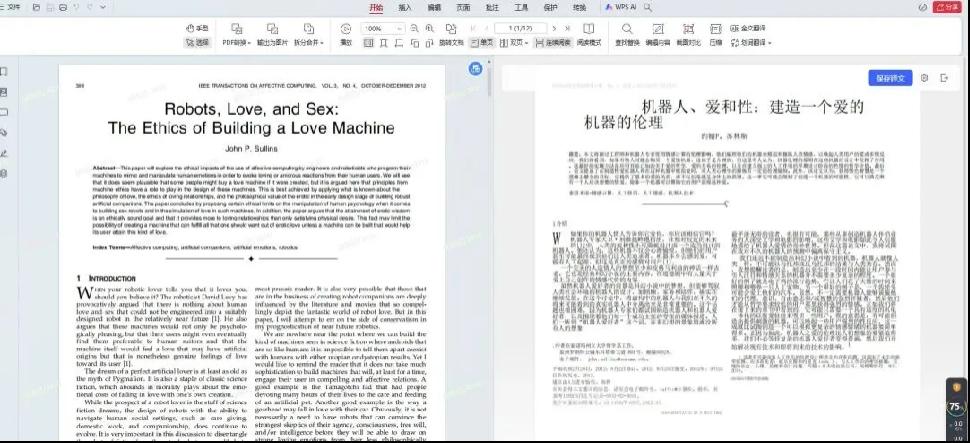Click the blue 保存译文 save translation button

click(x=890, y=78)
